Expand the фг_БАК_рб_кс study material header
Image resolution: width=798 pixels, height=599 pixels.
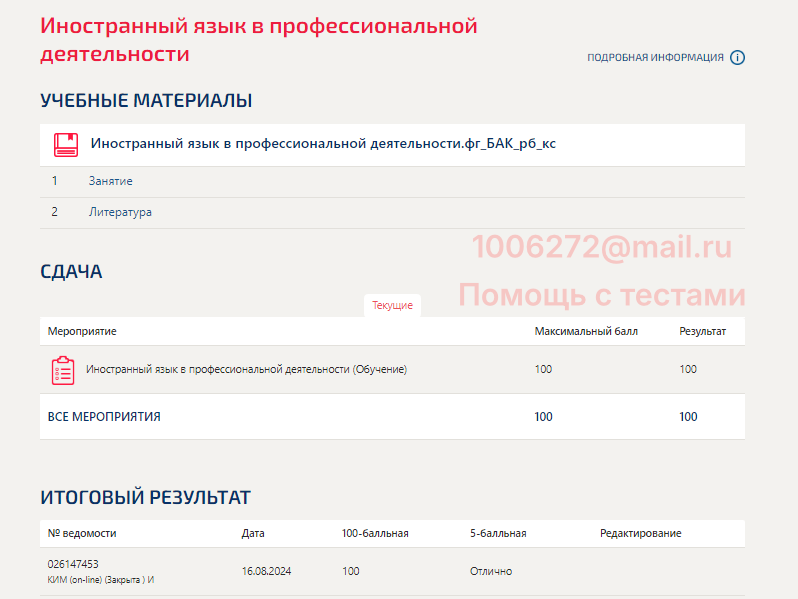[323, 144]
